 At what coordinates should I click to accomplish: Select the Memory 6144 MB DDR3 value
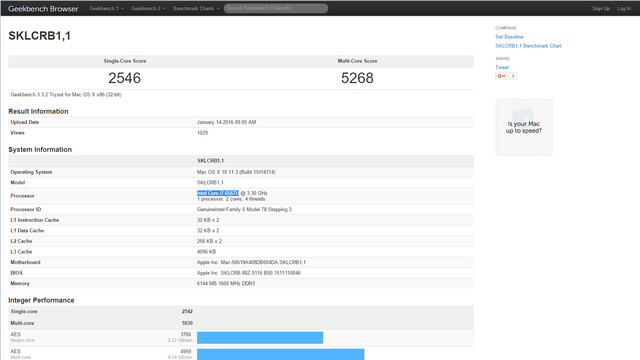coord(226,284)
